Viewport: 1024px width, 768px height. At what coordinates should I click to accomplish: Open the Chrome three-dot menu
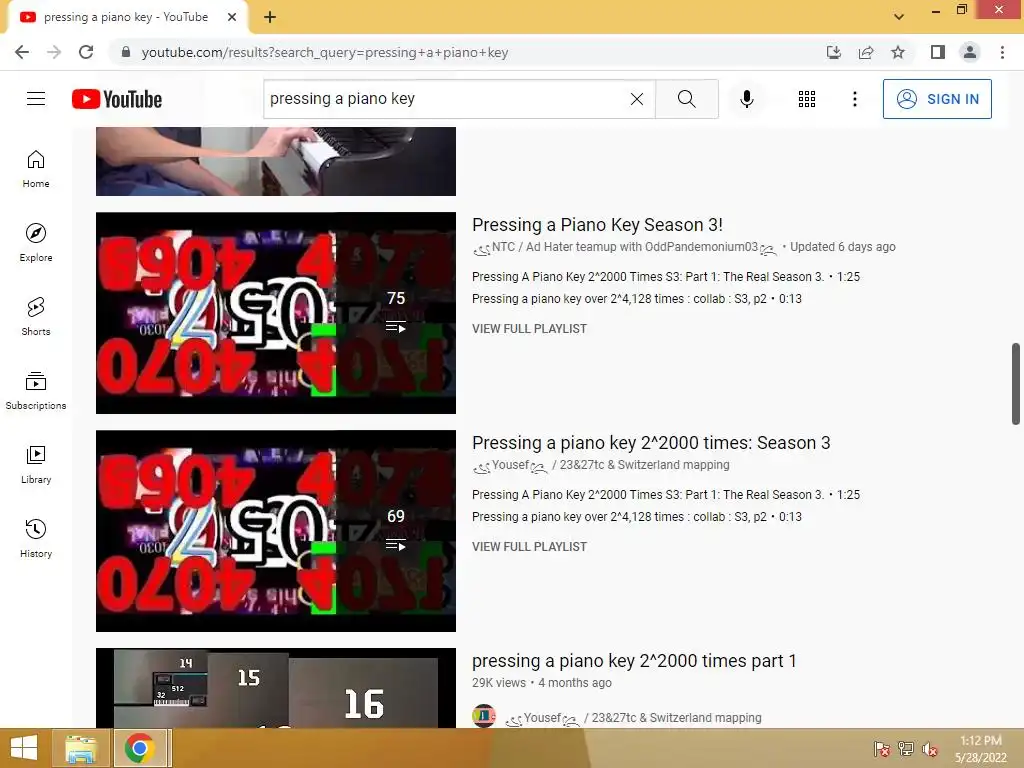(1002, 52)
